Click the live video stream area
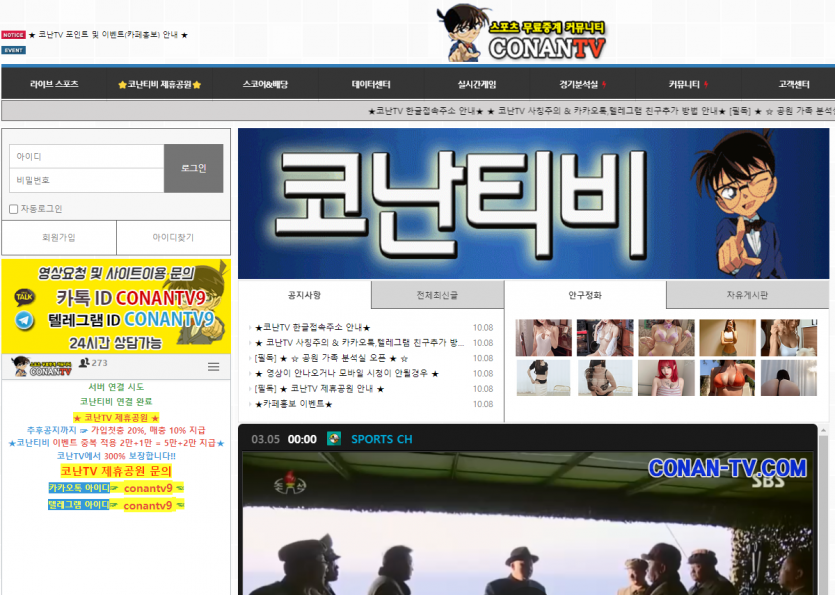835x595 pixels. [527, 523]
